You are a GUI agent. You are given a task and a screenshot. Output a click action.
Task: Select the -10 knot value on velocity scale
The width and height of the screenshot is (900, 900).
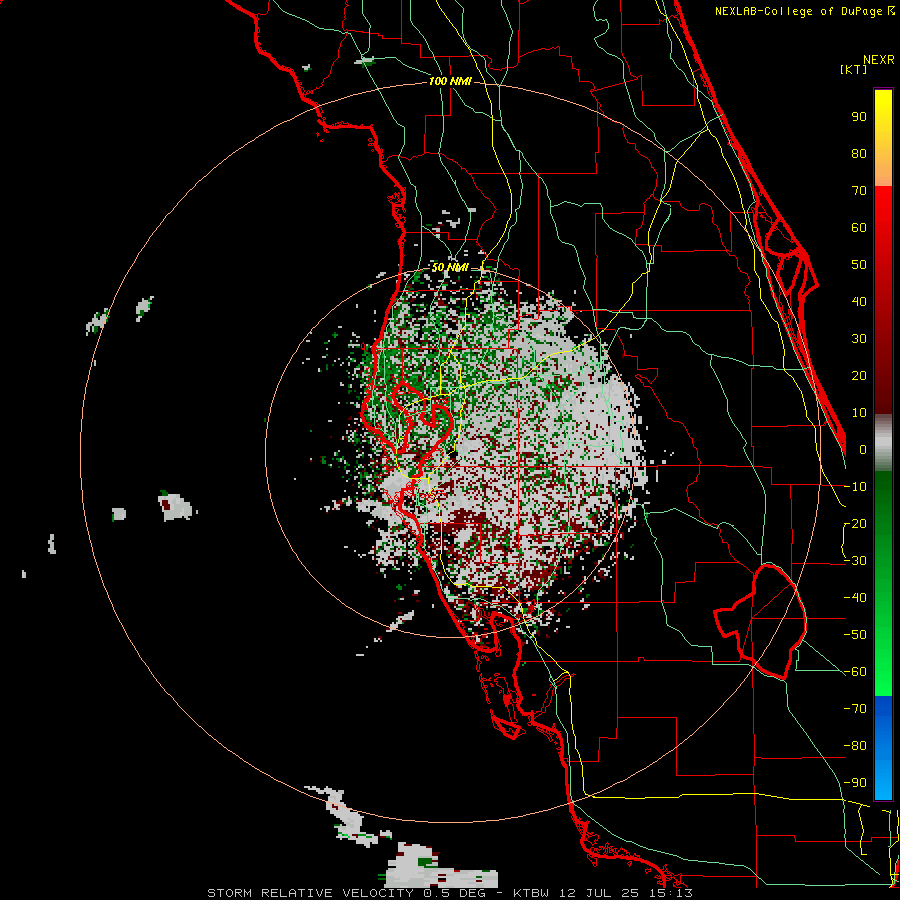(855, 487)
